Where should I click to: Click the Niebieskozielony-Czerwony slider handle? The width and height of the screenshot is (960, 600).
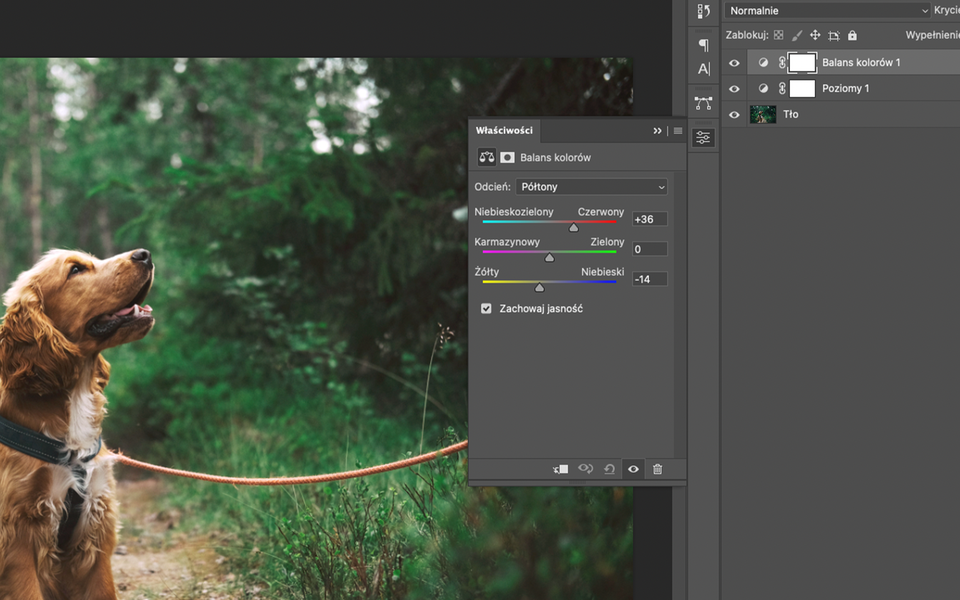pos(574,228)
